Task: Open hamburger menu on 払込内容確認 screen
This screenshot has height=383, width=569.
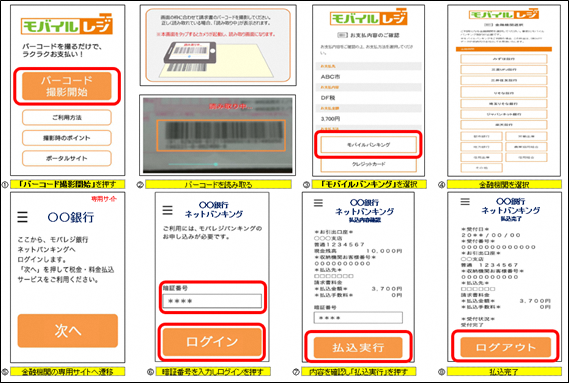Action: pyautogui.click(x=318, y=203)
